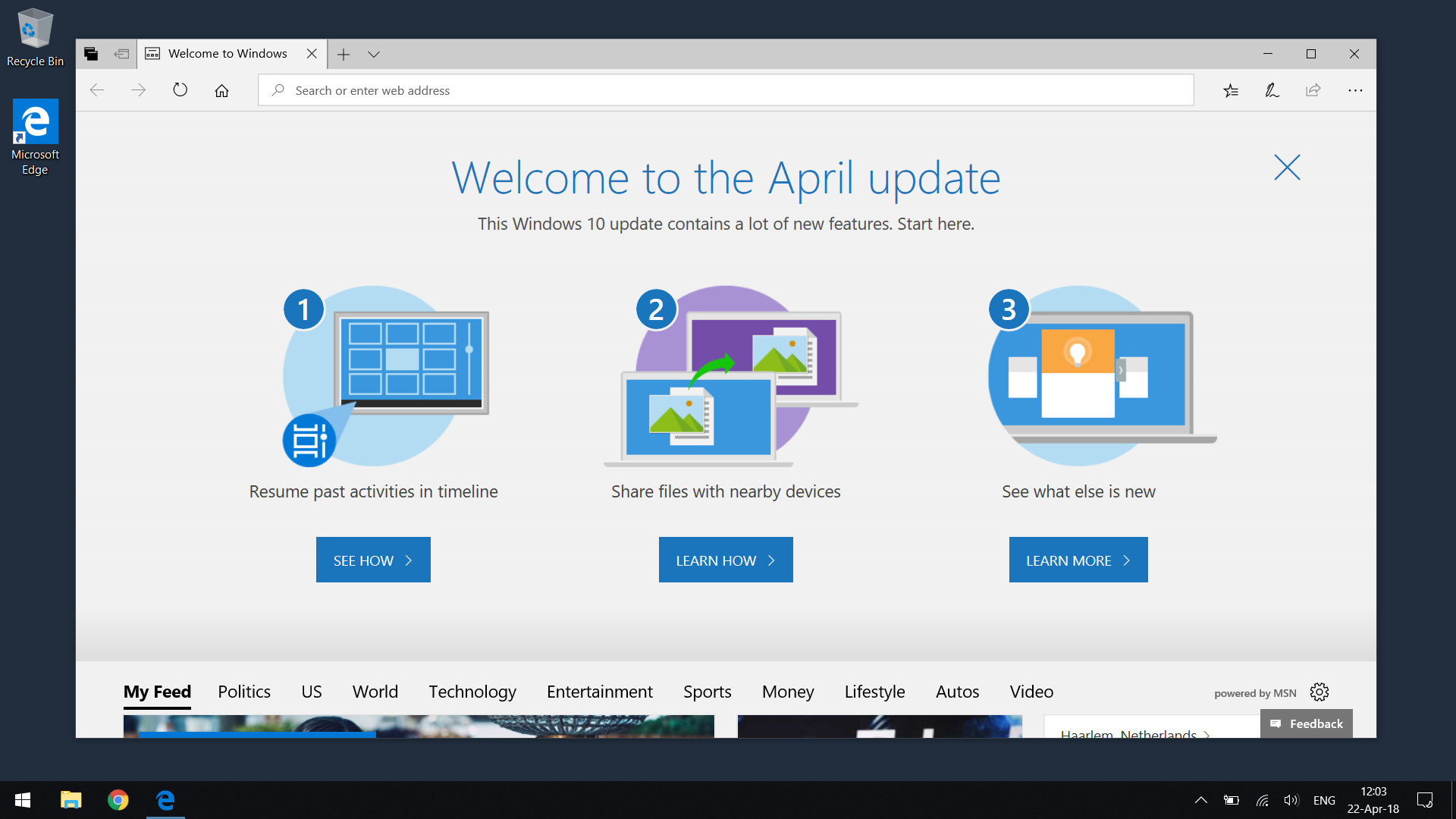The height and width of the screenshot is (819, 1456).
Task: Click the web notes pen icon in Edge toolbar
Action: [x=1270, y=90]
